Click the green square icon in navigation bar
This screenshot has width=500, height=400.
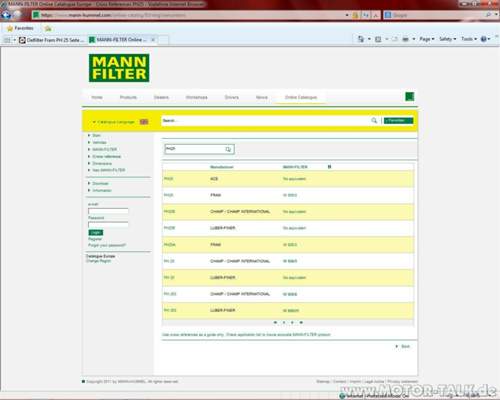409,97
